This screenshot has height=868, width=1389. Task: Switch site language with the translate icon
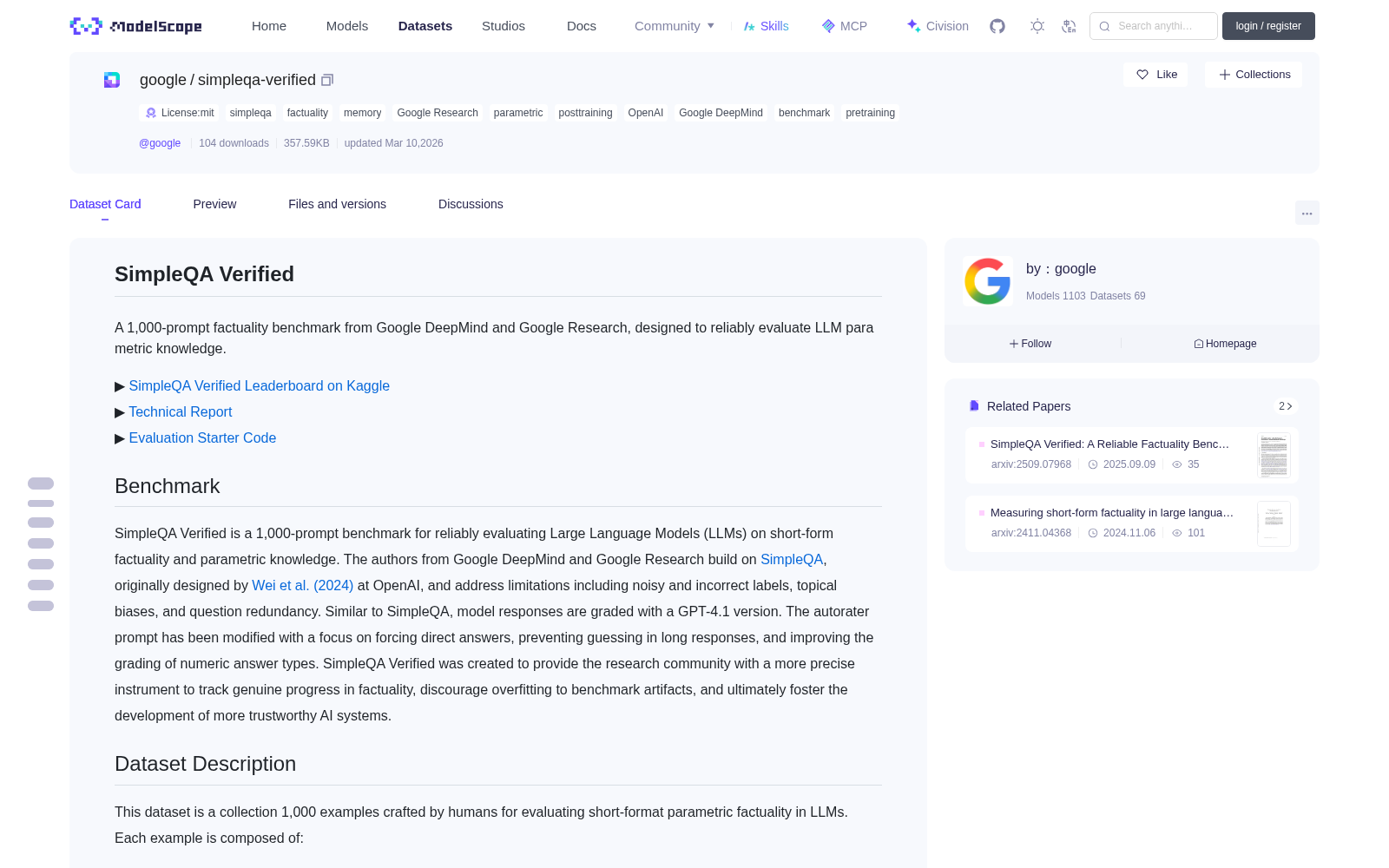coord(1069,26)
